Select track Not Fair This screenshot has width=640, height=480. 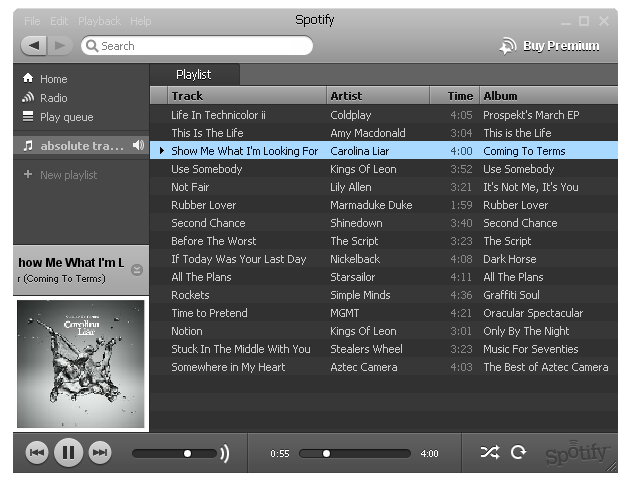pos(190,187)
